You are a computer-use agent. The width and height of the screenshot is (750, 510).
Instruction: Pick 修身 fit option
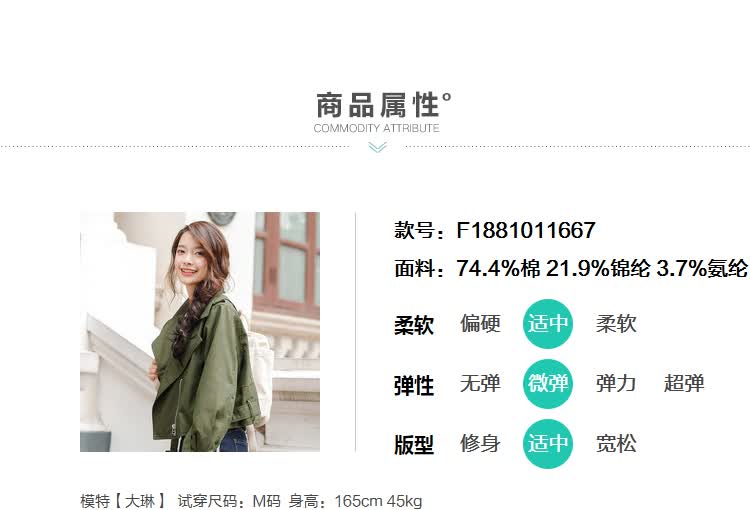pos(480,443)
